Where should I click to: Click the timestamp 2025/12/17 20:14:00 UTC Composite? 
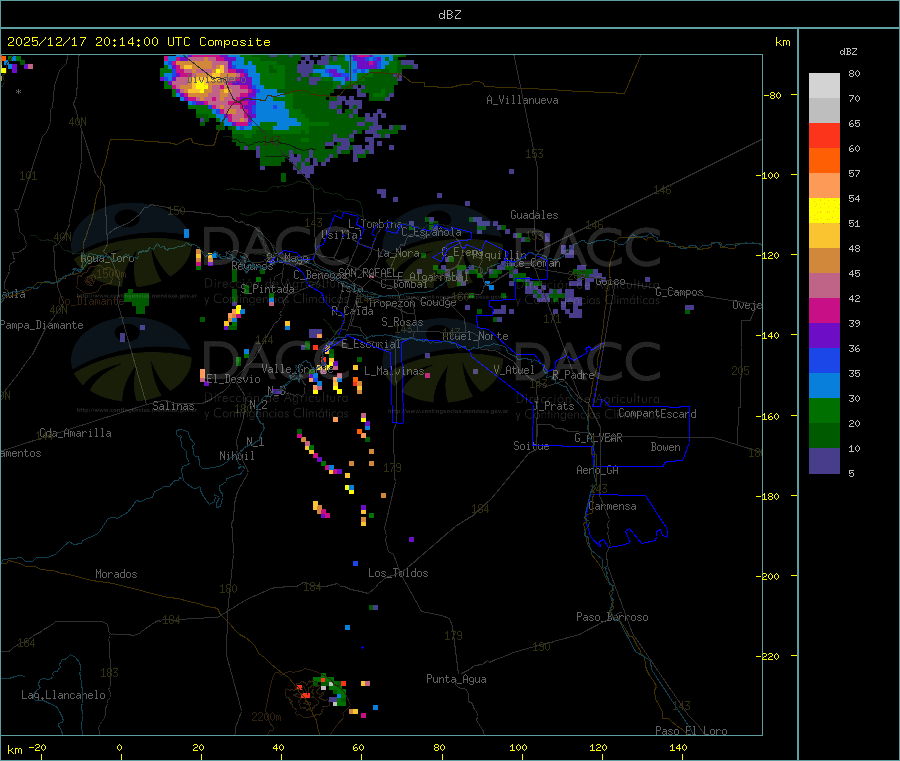(138, 42)
